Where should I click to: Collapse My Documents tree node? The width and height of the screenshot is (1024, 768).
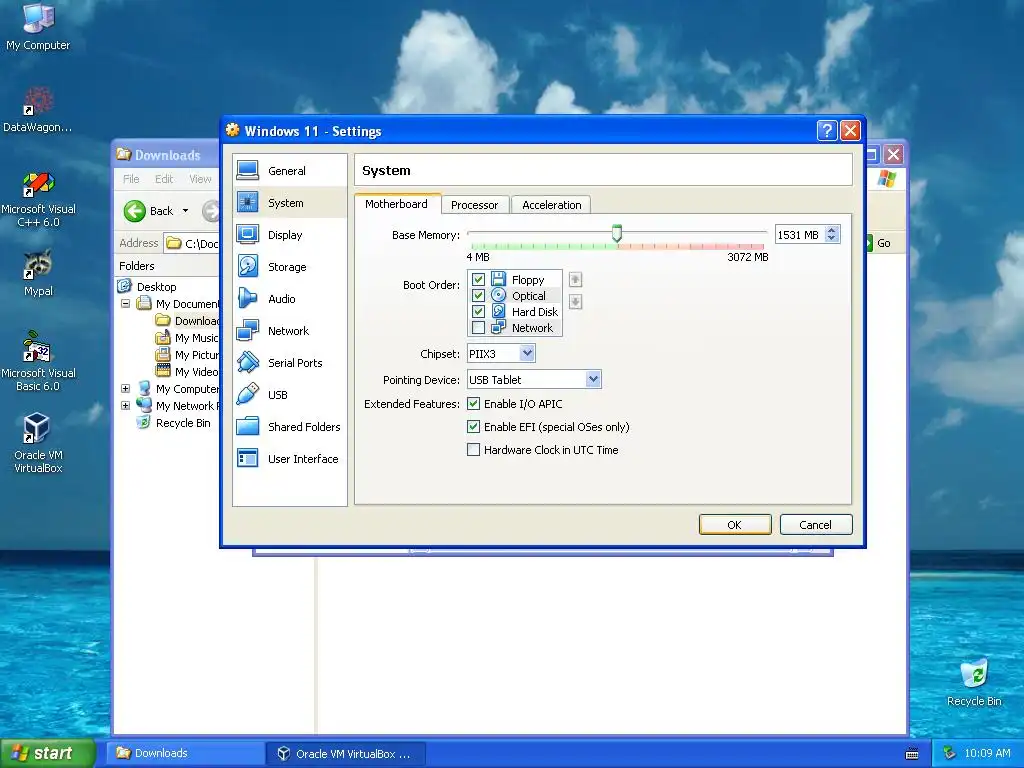point(125,304)
